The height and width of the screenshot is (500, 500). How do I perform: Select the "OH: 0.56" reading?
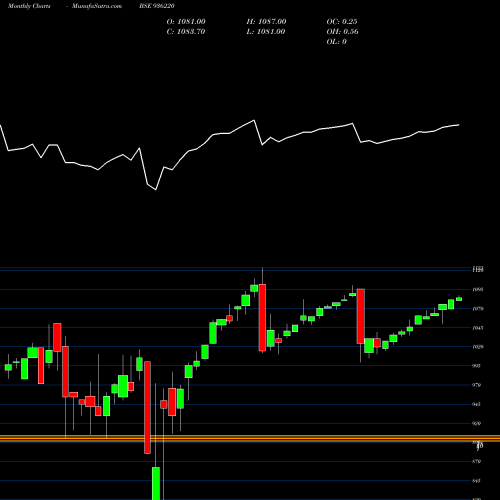(342, 32)
